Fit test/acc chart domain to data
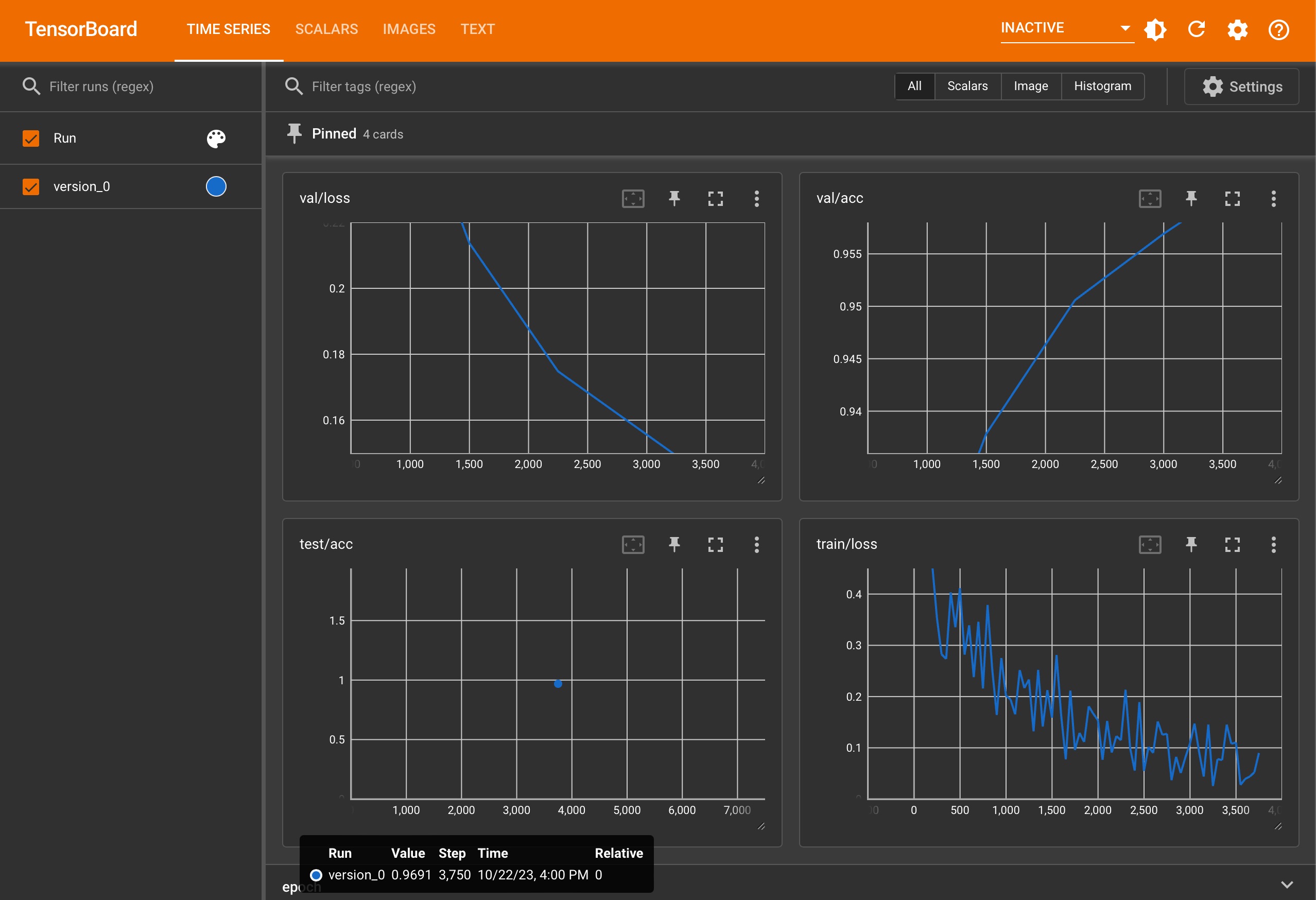This screenshot has height=900, width=1316. click(633, 544)
